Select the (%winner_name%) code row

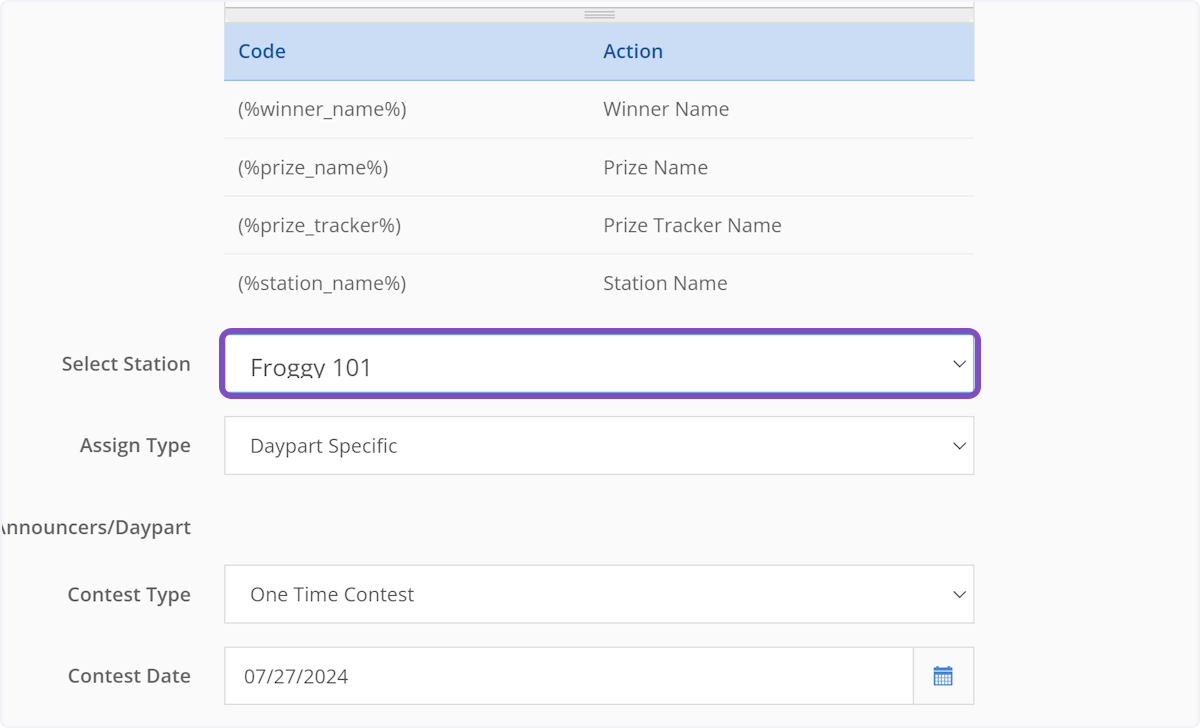click(x=322, y=109)
